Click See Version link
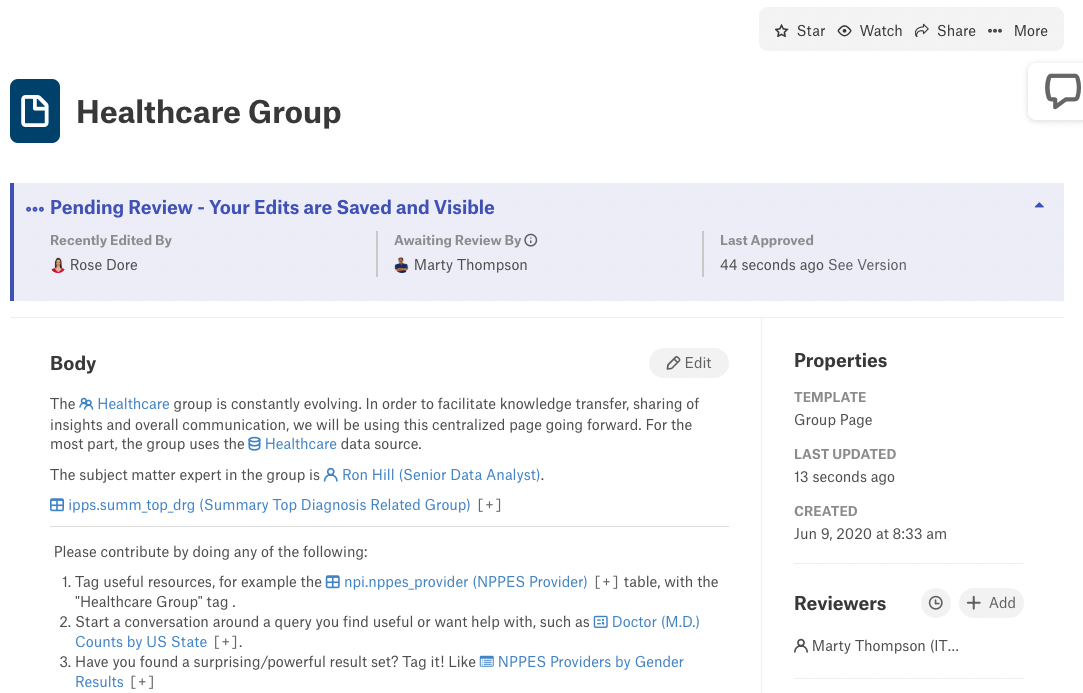The height and width of the screenshot is (693, 1083). 867,265
